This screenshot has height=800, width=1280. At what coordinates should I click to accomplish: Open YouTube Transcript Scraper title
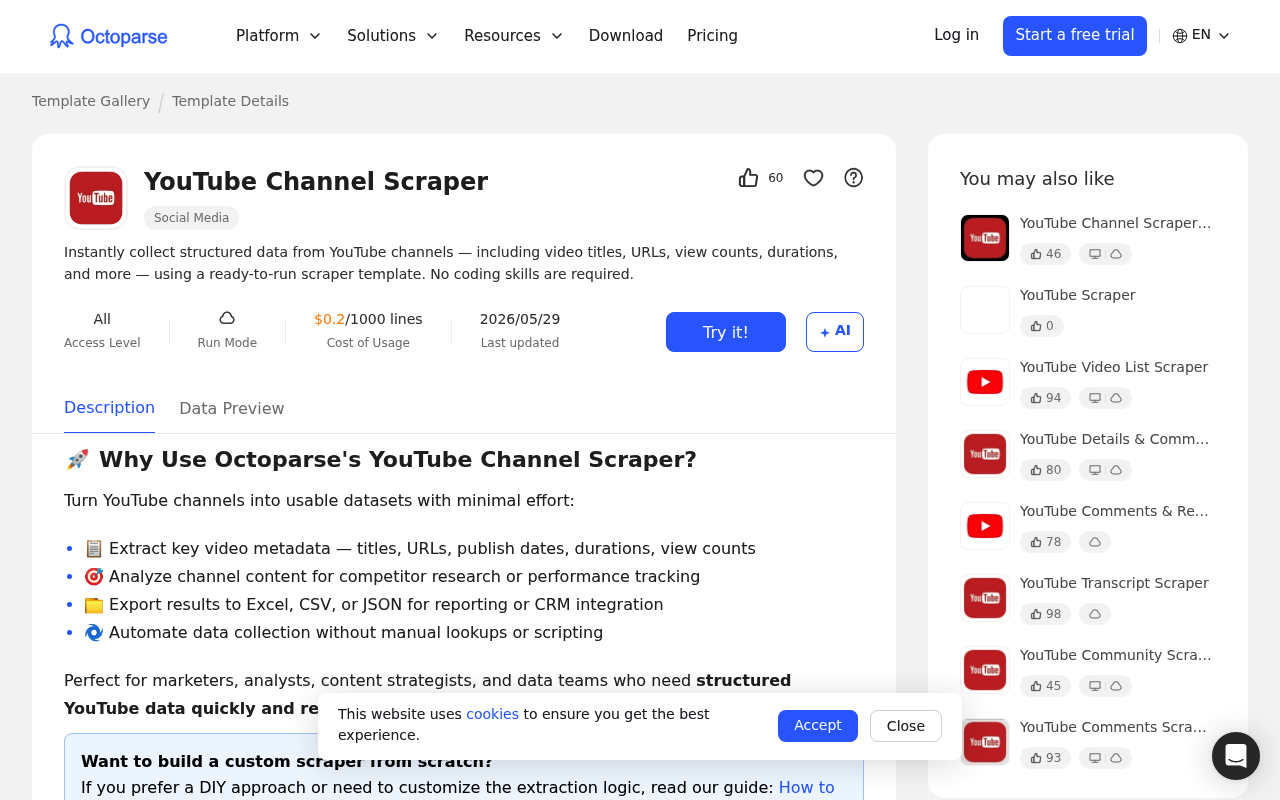(x=1114, y=583)
